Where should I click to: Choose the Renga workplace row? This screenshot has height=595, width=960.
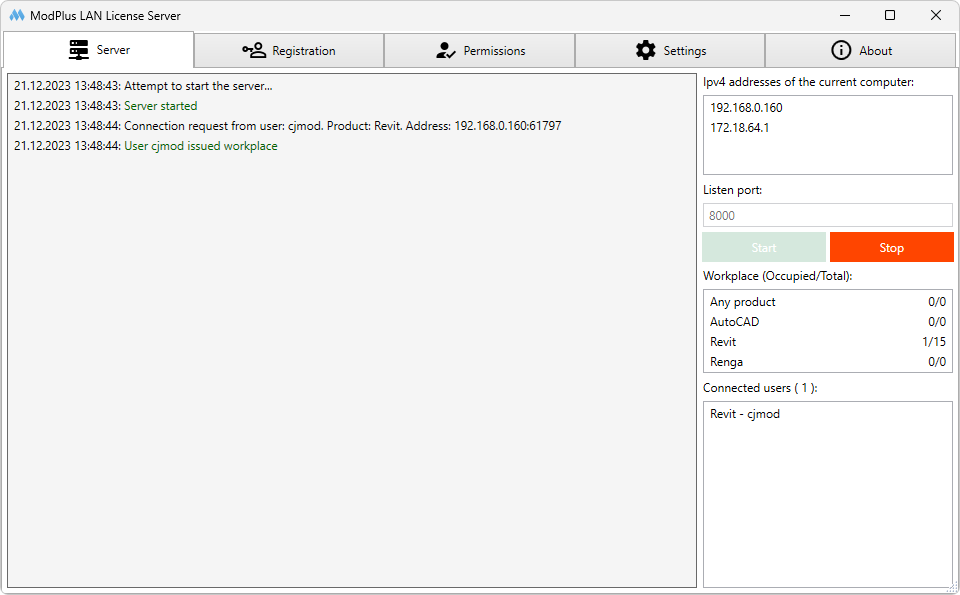pos(827,362)
